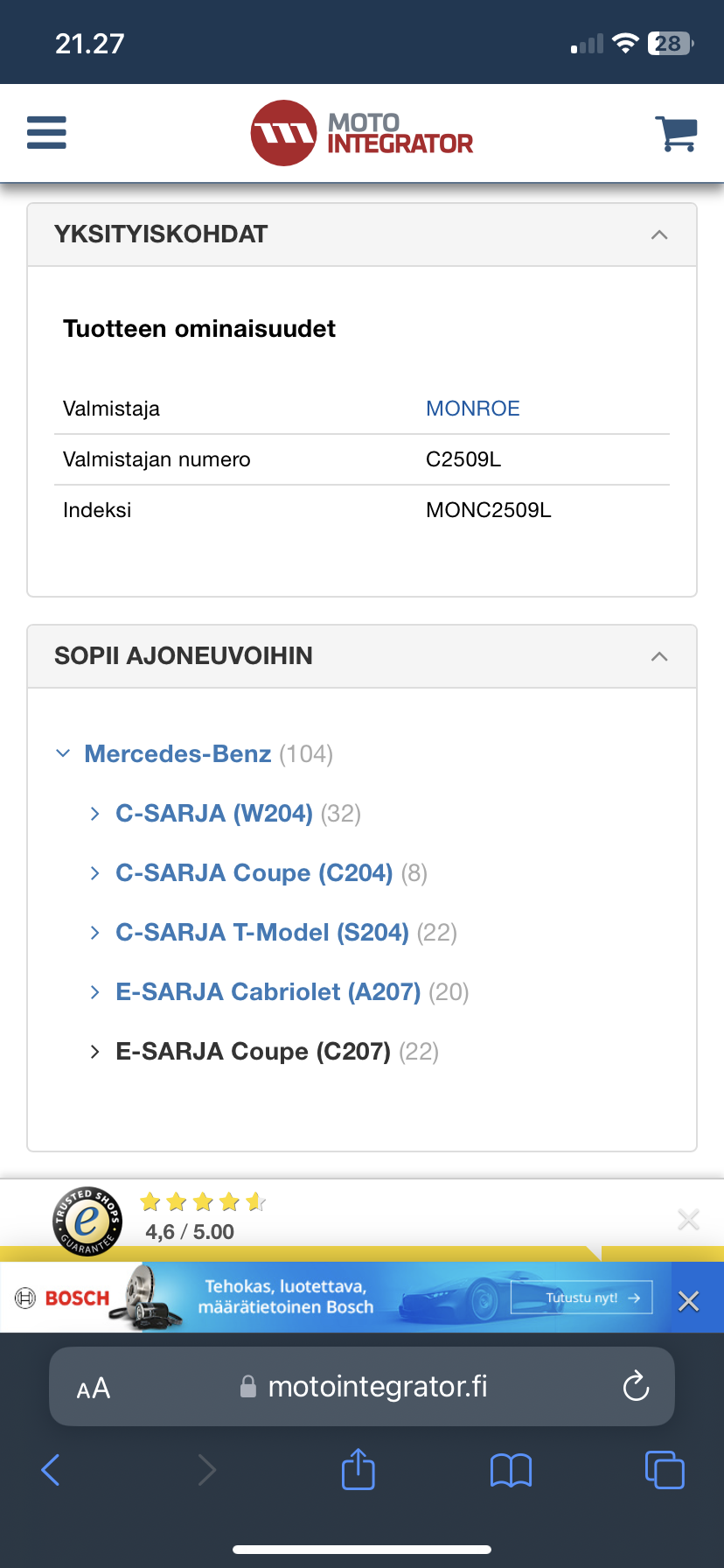Tap the Safari share icon
Screen dimensions: 724x1568
point(358,1469)
